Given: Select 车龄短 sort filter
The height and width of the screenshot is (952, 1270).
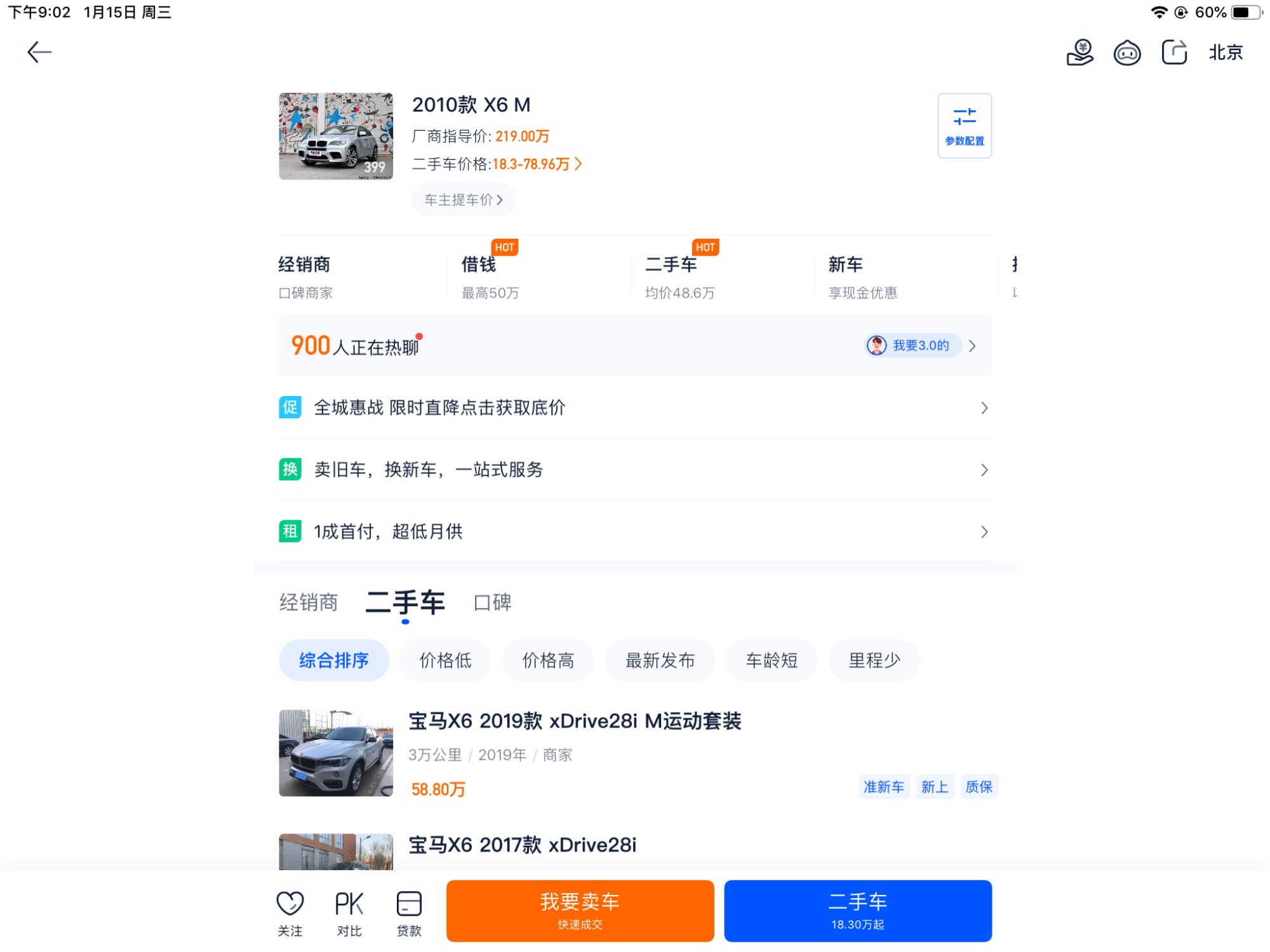Looking at the screenshot, I should 771,660.
